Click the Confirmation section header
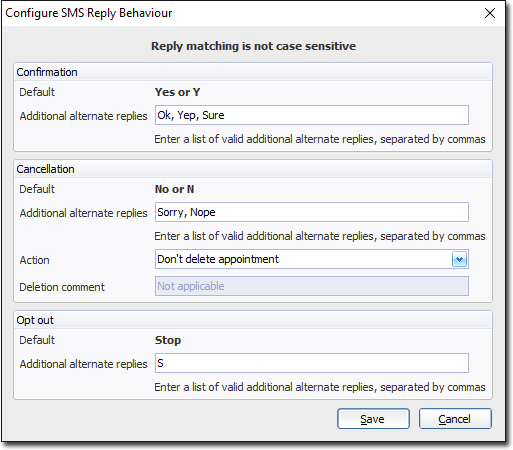The width and height of the screenshot is (513, 450). [x=47, y=72]
